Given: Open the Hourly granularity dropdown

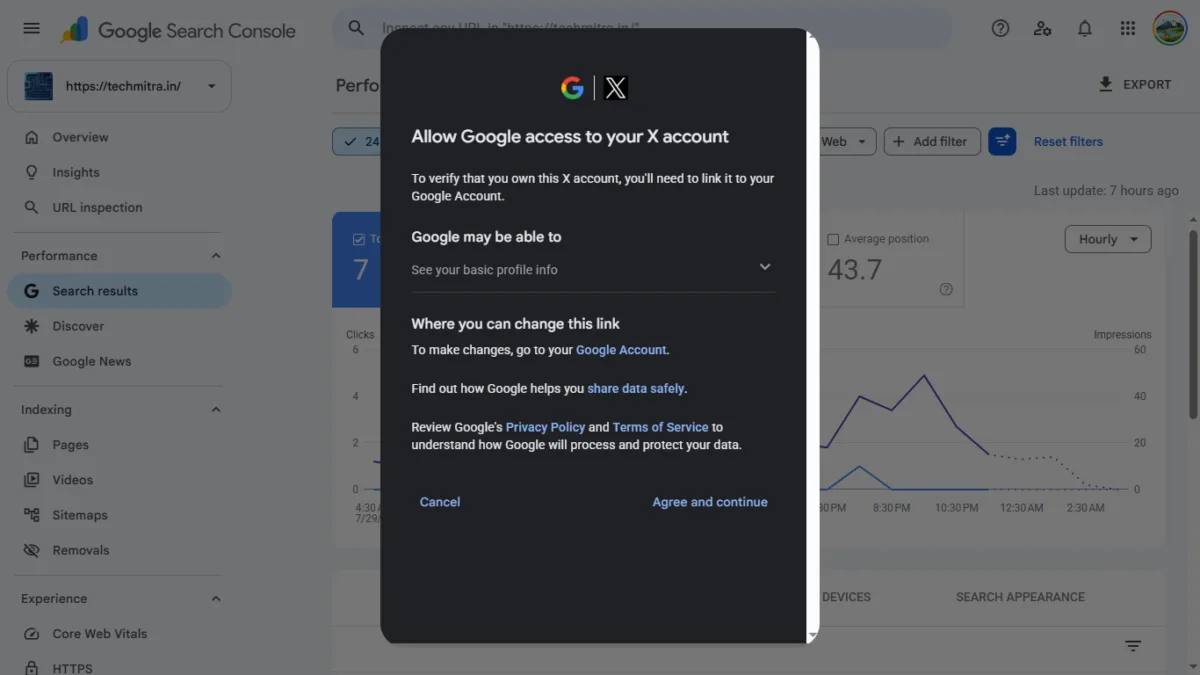Looking at the screenshot, I should [x=1108, y=240].
